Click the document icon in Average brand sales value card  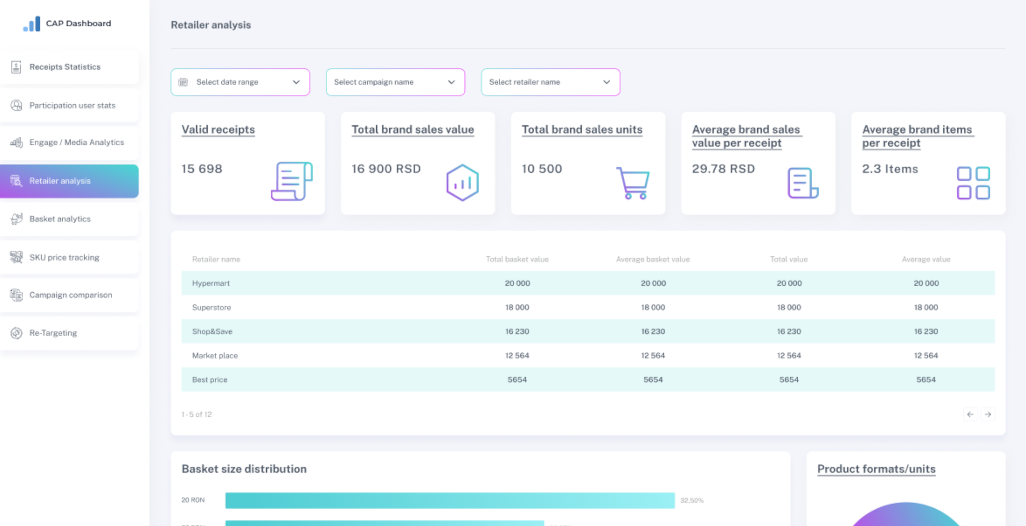coord(802,182)
